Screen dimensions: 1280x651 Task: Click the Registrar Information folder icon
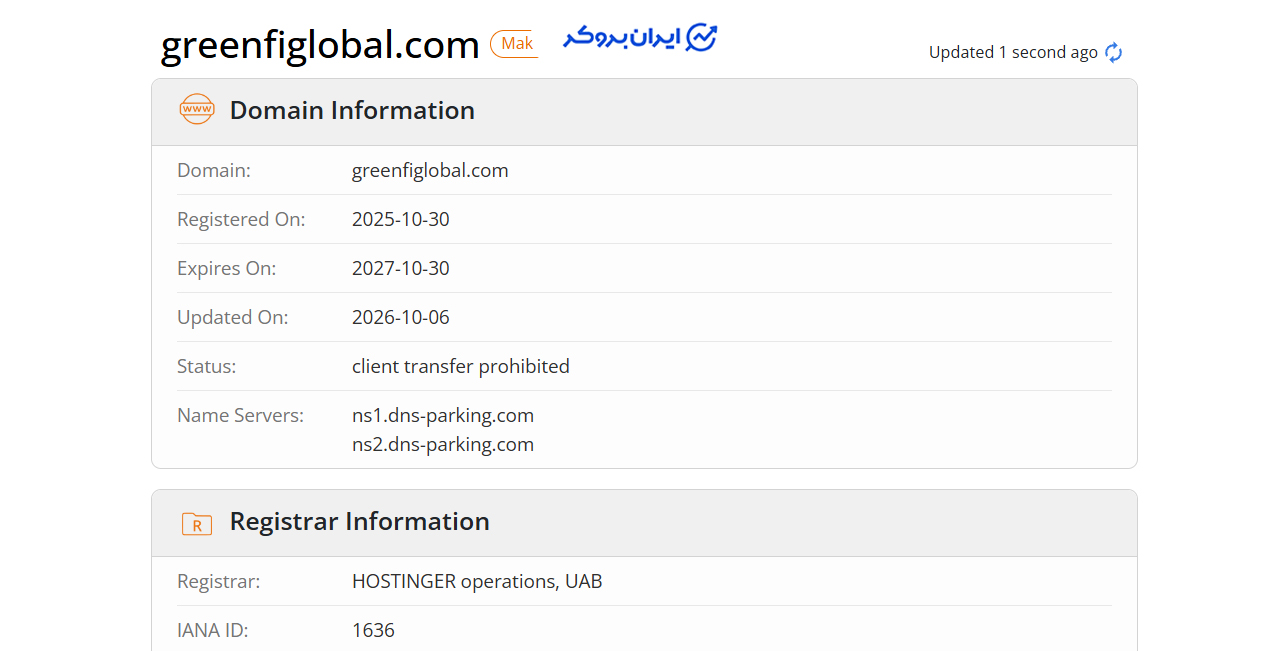coord(197,523)
